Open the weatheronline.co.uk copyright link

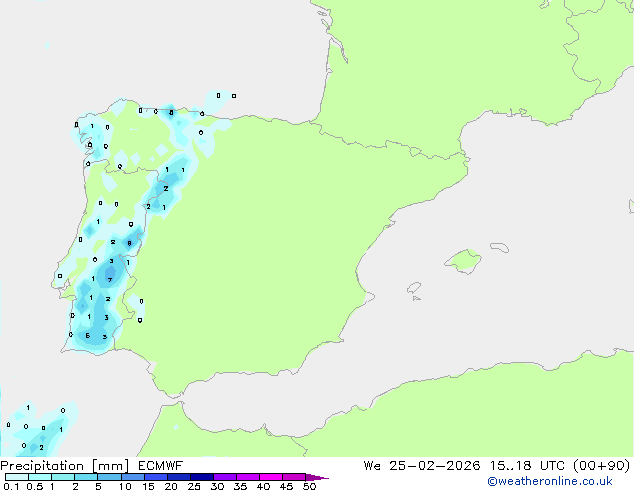550,481
